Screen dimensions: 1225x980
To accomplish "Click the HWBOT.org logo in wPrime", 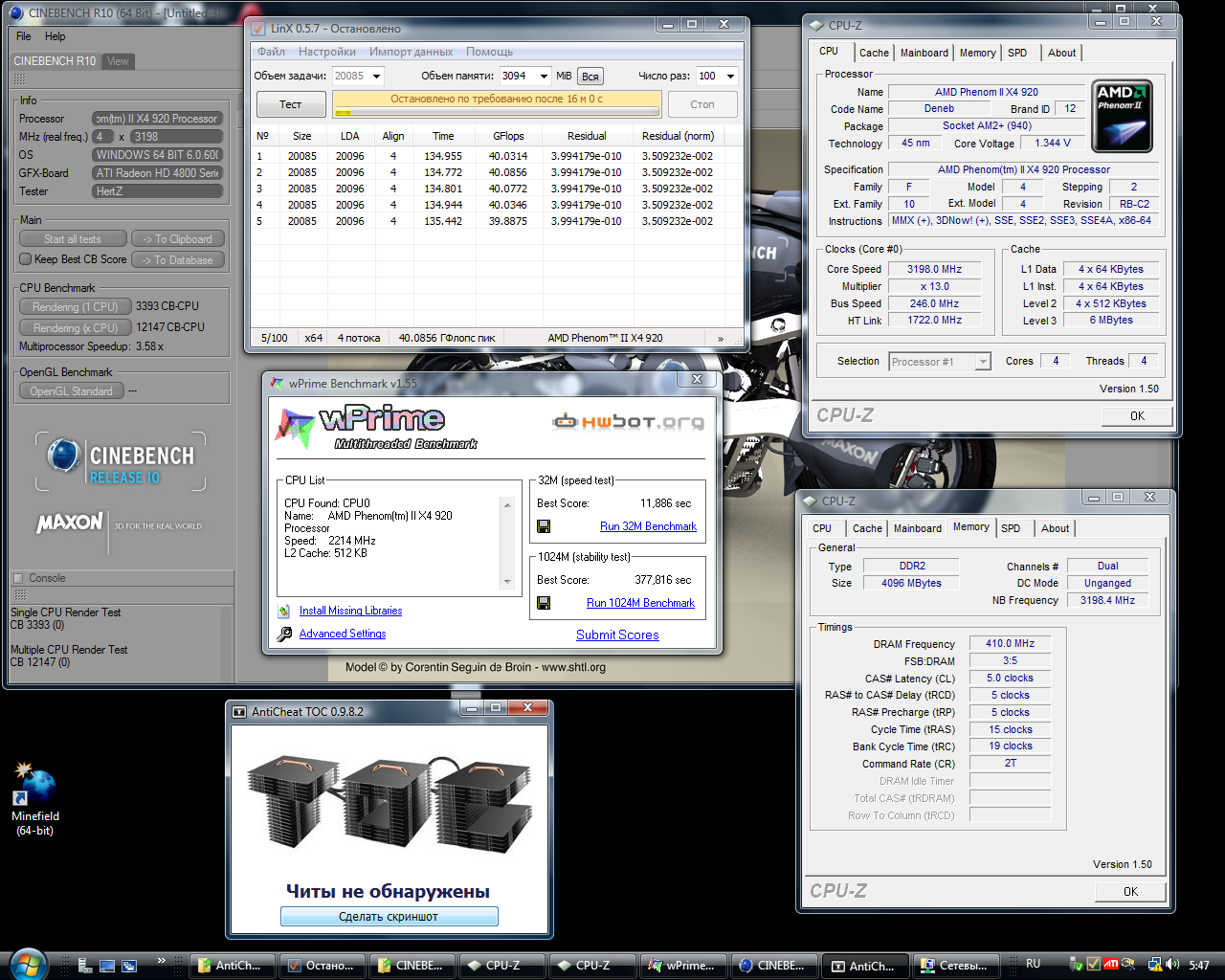I will (x=629, y=421).
